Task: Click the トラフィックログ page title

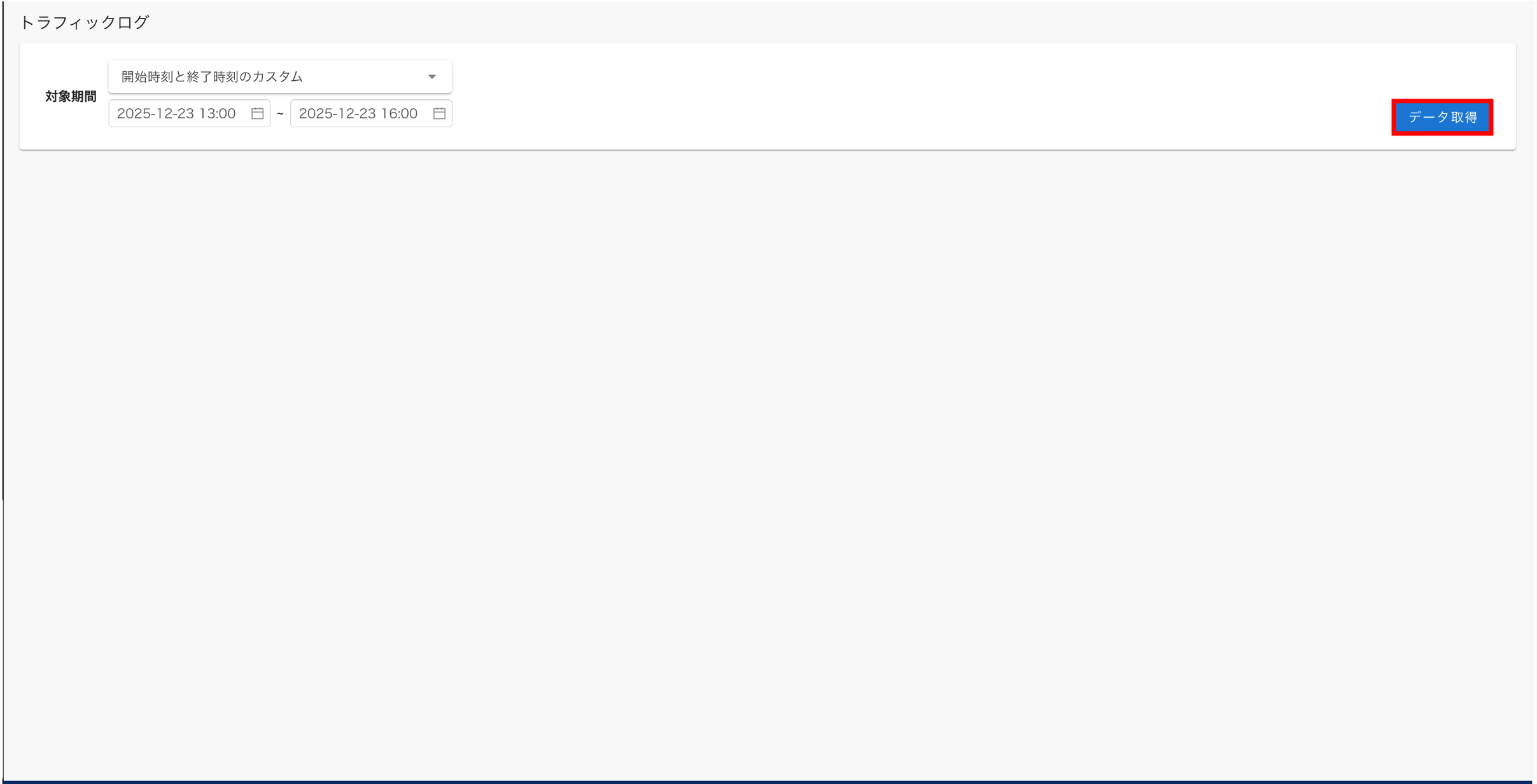Action: pos(85,22)
